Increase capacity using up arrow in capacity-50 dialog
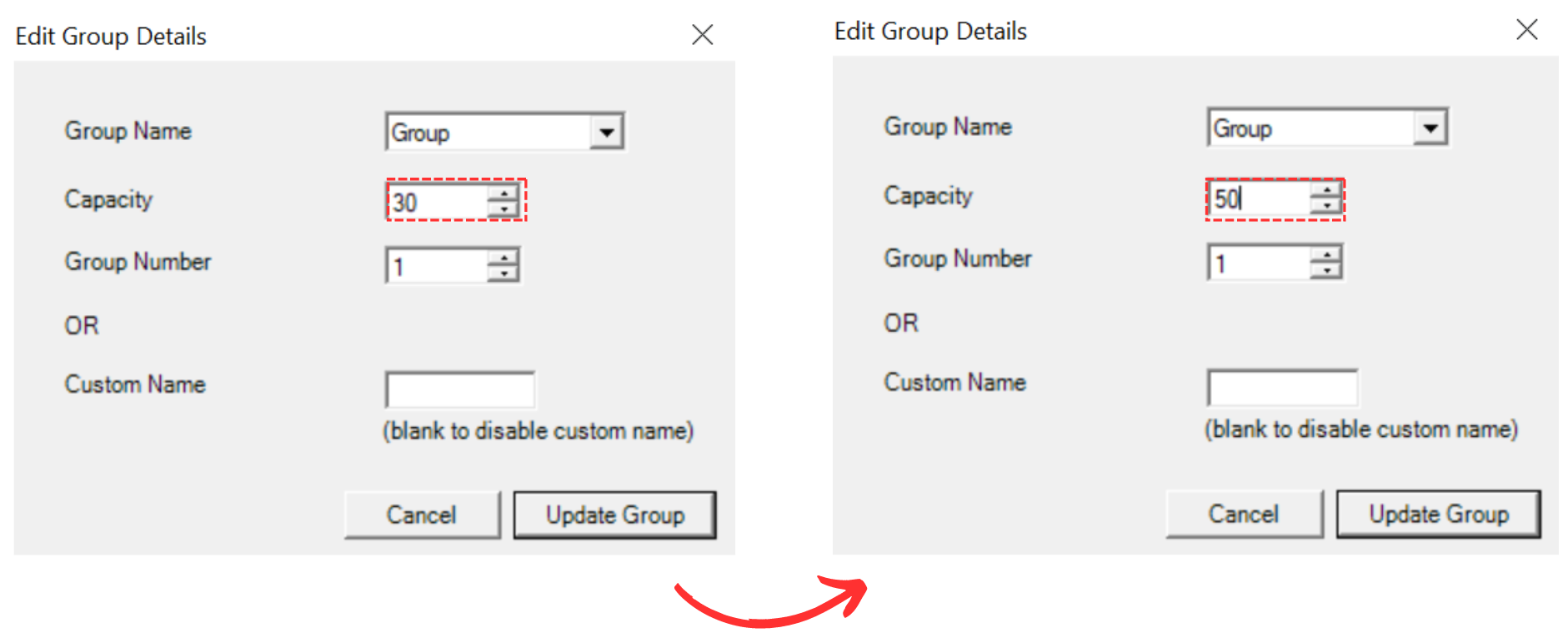The width and height of the screenshot is (1568, 638). pos(1325,191)
